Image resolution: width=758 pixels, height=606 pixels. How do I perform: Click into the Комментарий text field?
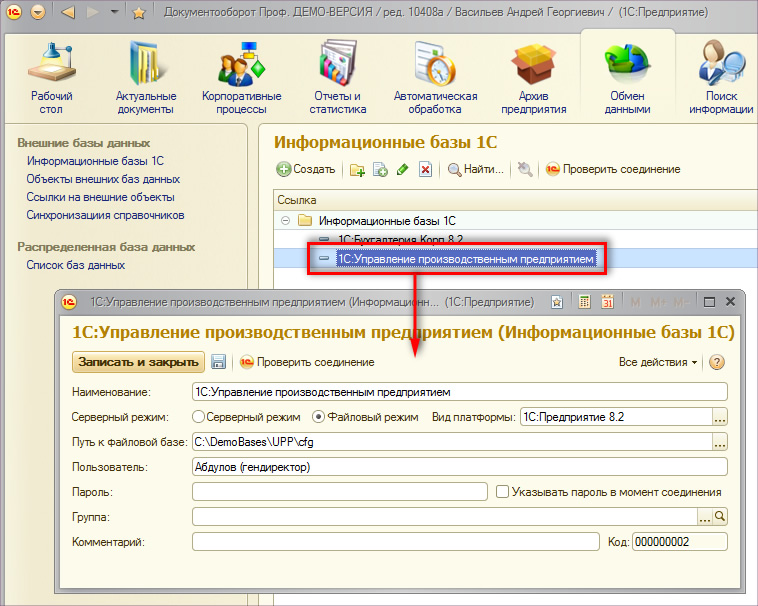click(395, 542)
